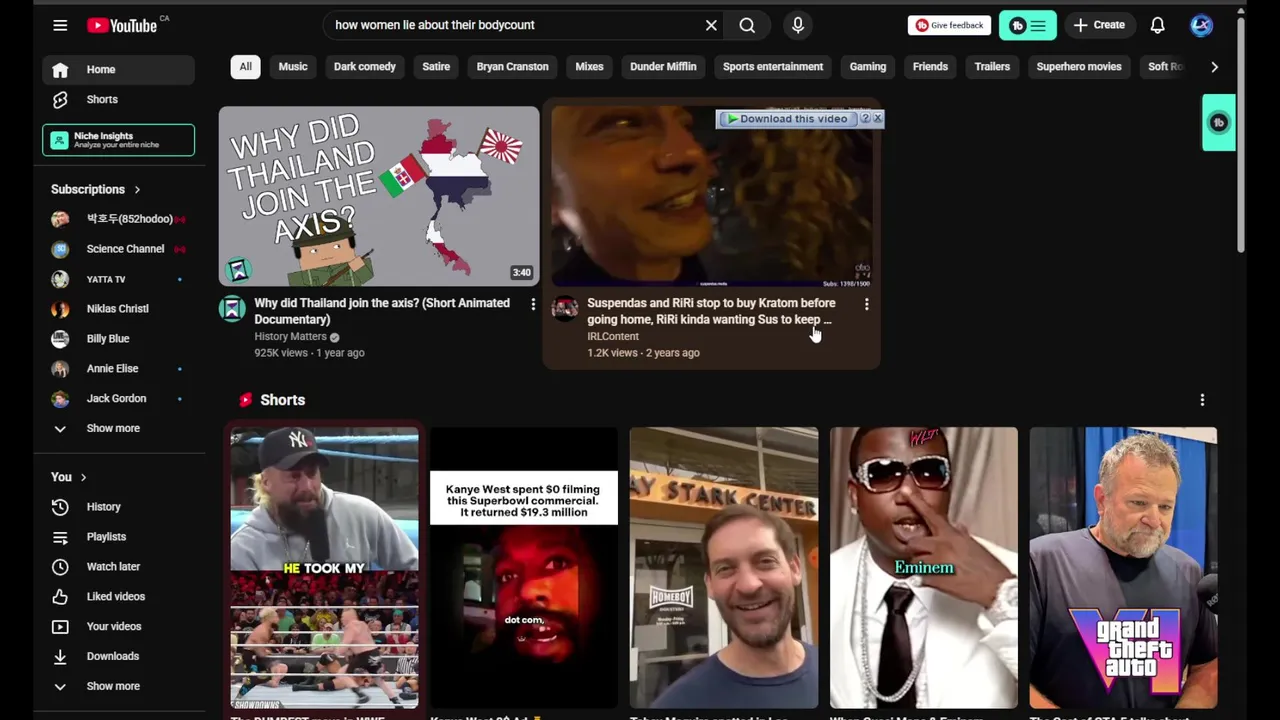Open the account avatar menu

pos(1202,25)
